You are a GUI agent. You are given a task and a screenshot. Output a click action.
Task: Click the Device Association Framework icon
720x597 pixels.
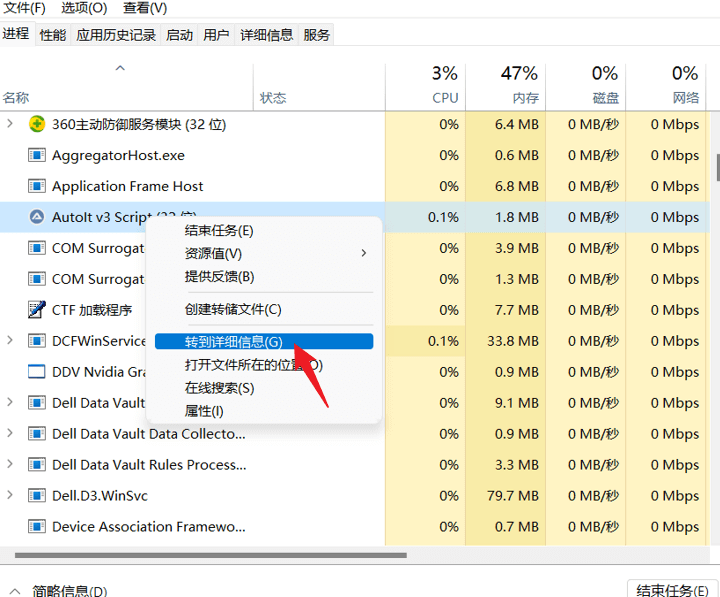37,527
